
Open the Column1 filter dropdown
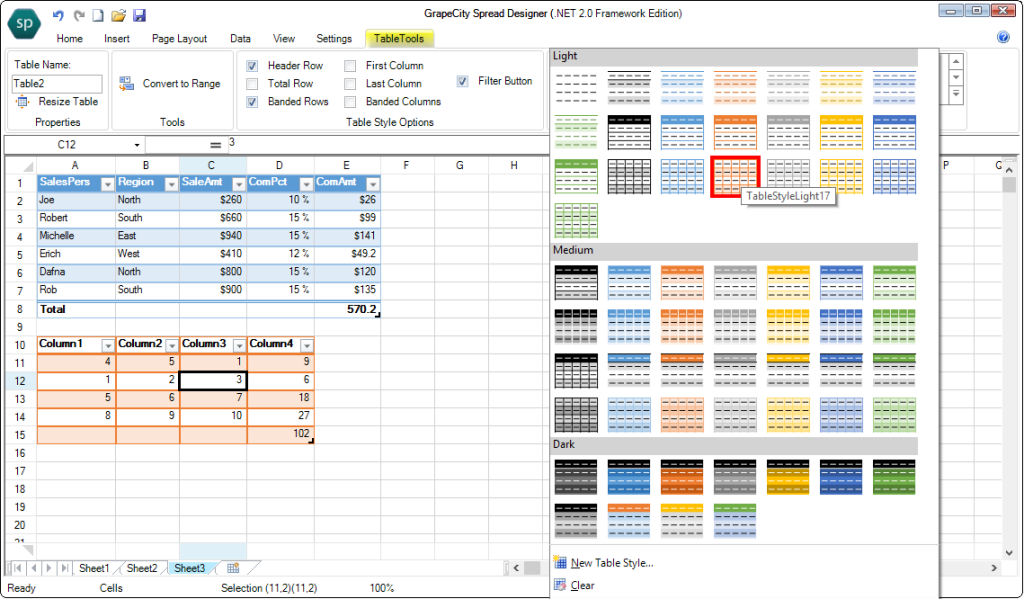coord(108,346)
